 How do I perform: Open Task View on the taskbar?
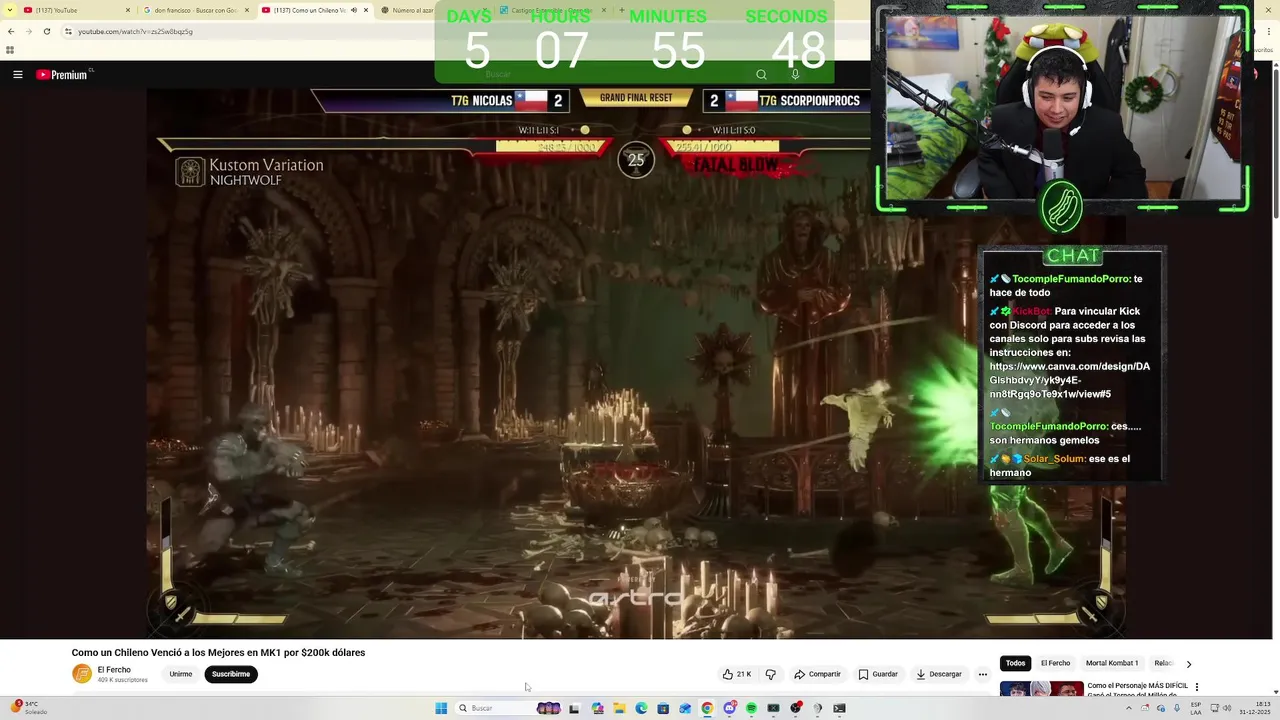point(574,708)
